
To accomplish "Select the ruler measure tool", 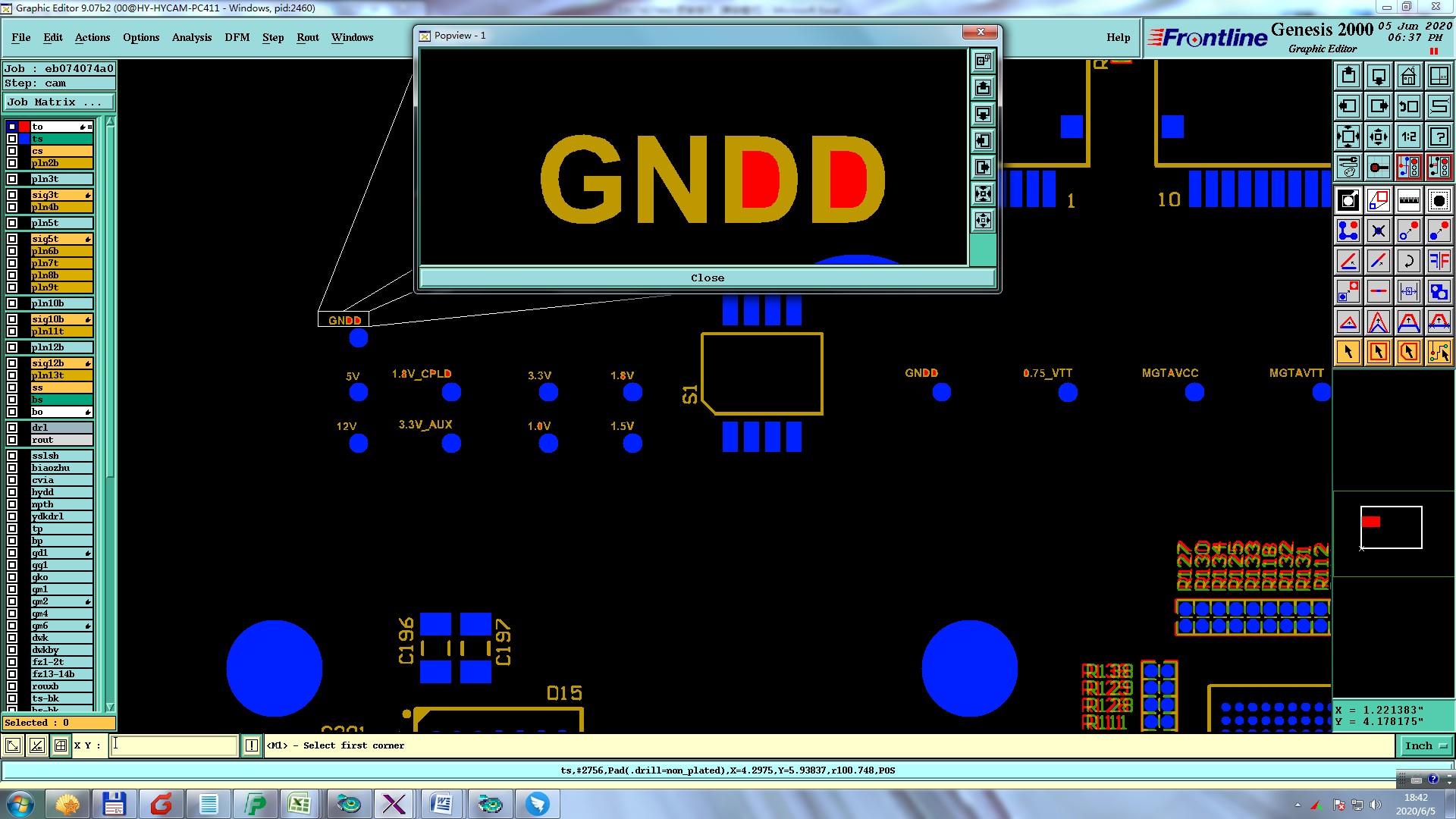I will (x=1408, y=200).
